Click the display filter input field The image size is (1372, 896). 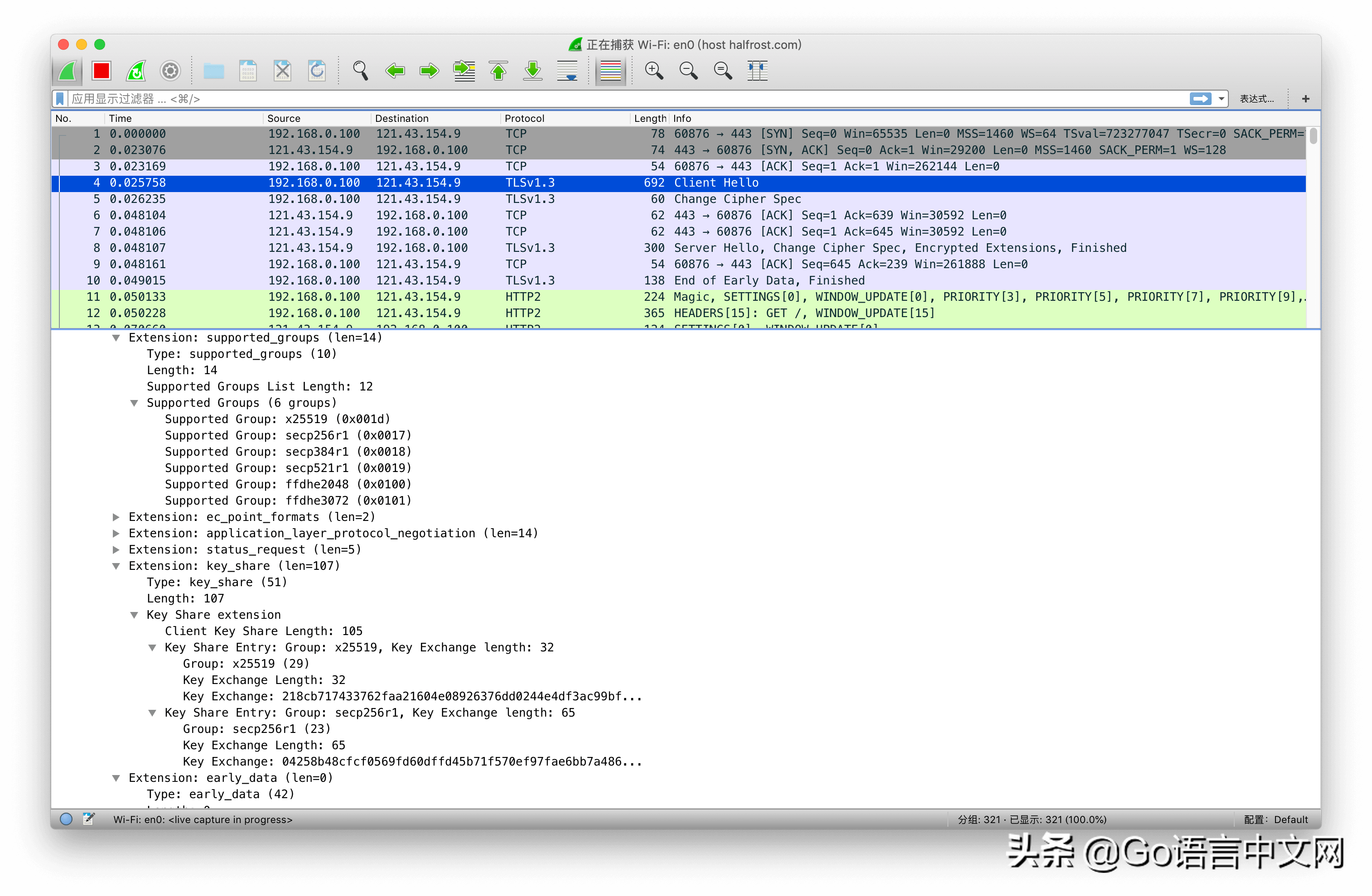coord(576,99)
